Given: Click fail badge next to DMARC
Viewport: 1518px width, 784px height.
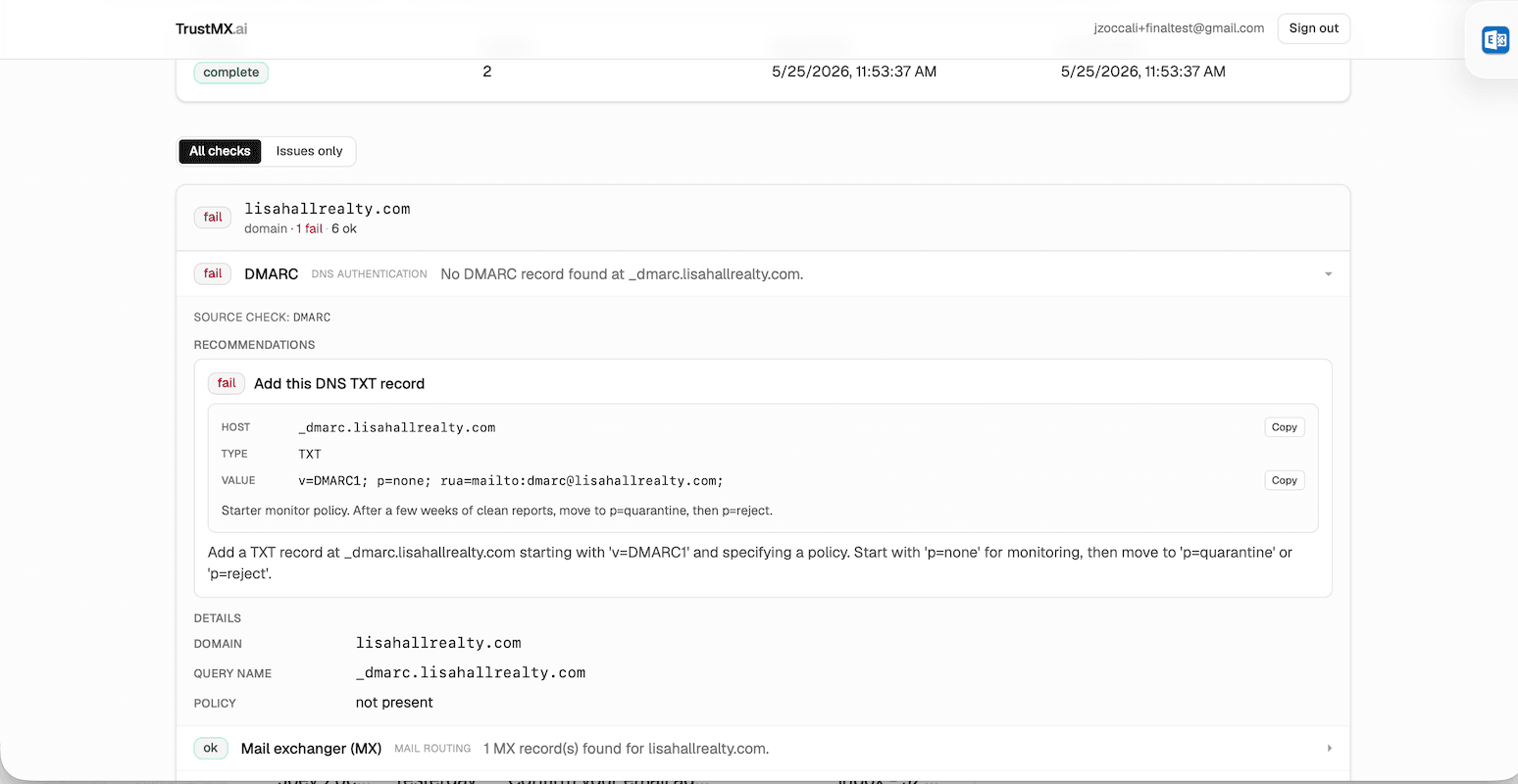Looking at the screenshot, I should pyautogui.click(x=213, y=274).
